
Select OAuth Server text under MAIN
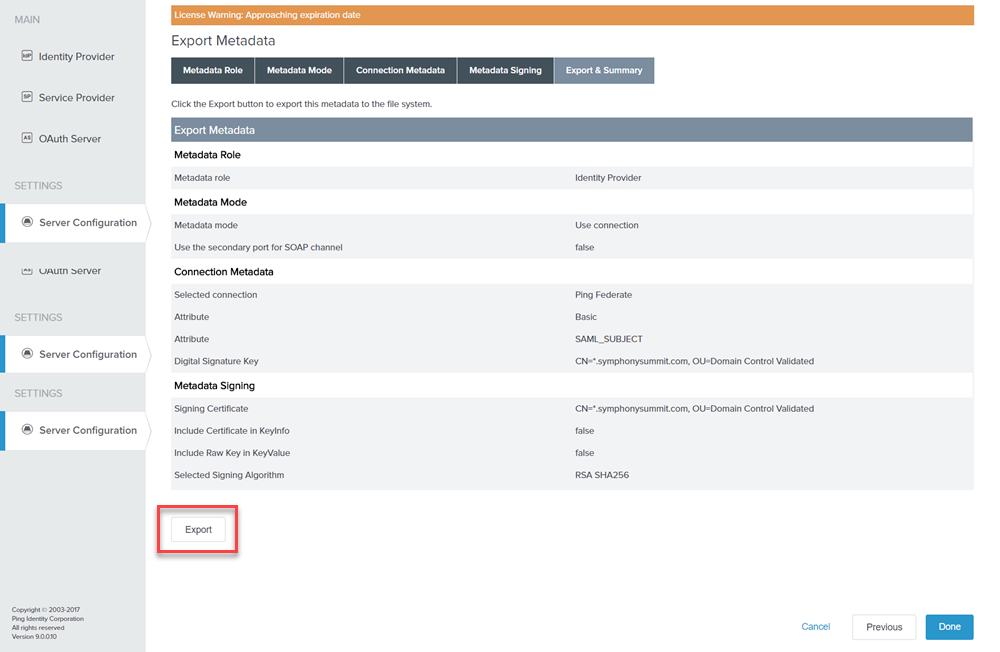[69, 139]
